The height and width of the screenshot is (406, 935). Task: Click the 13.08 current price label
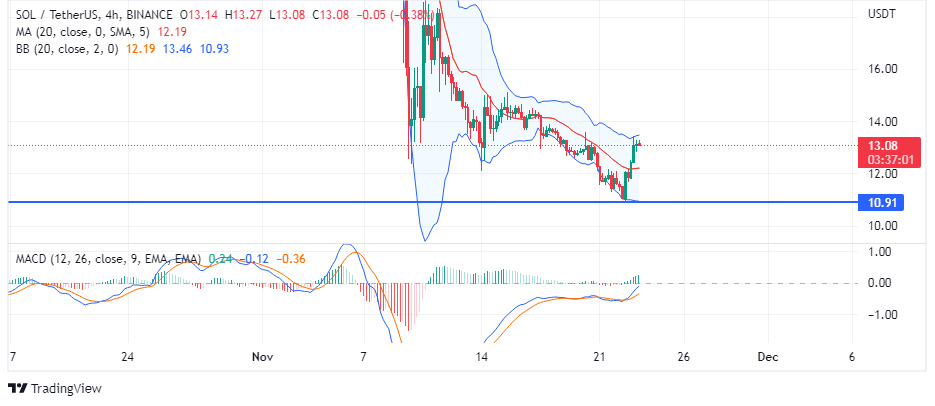pyautogui.click(x=884, y=145)
